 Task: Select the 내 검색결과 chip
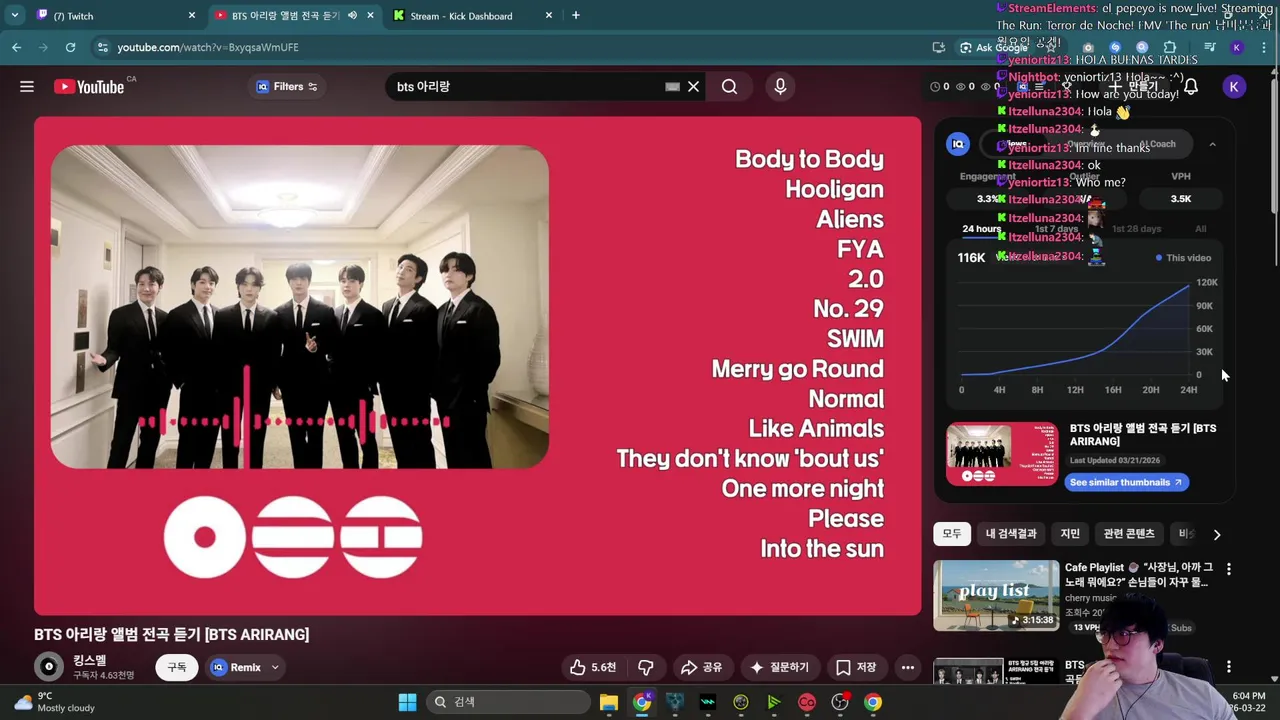pyautogui.click(x=1011, y=534)
